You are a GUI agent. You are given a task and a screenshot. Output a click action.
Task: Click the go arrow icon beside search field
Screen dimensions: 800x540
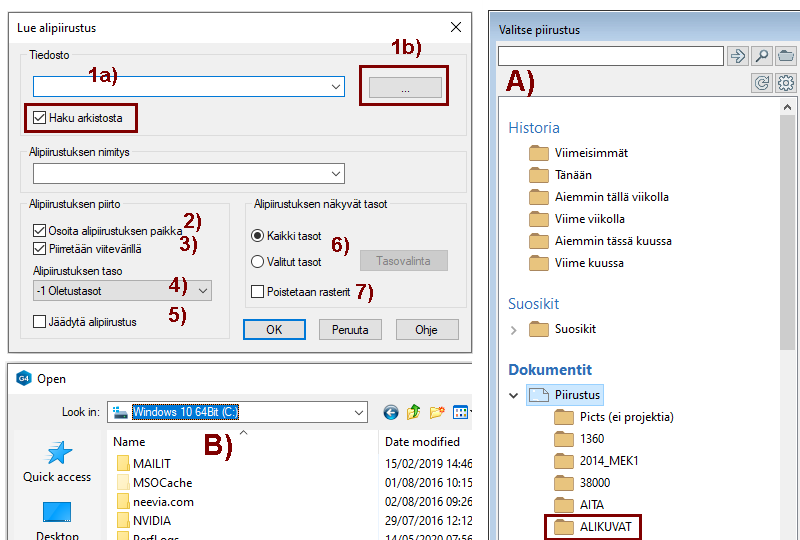[x=737, y=56]
